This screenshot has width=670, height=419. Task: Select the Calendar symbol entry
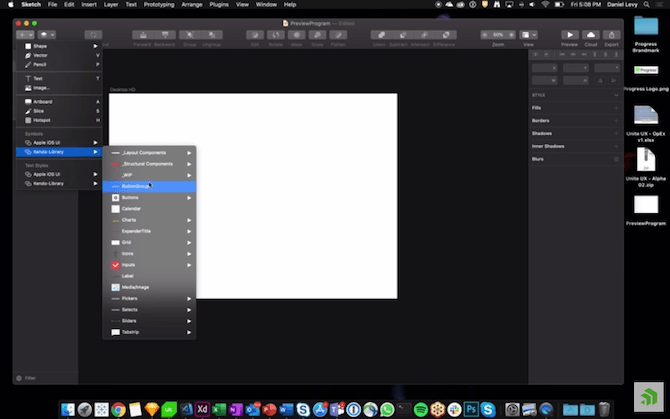[131, 208]
